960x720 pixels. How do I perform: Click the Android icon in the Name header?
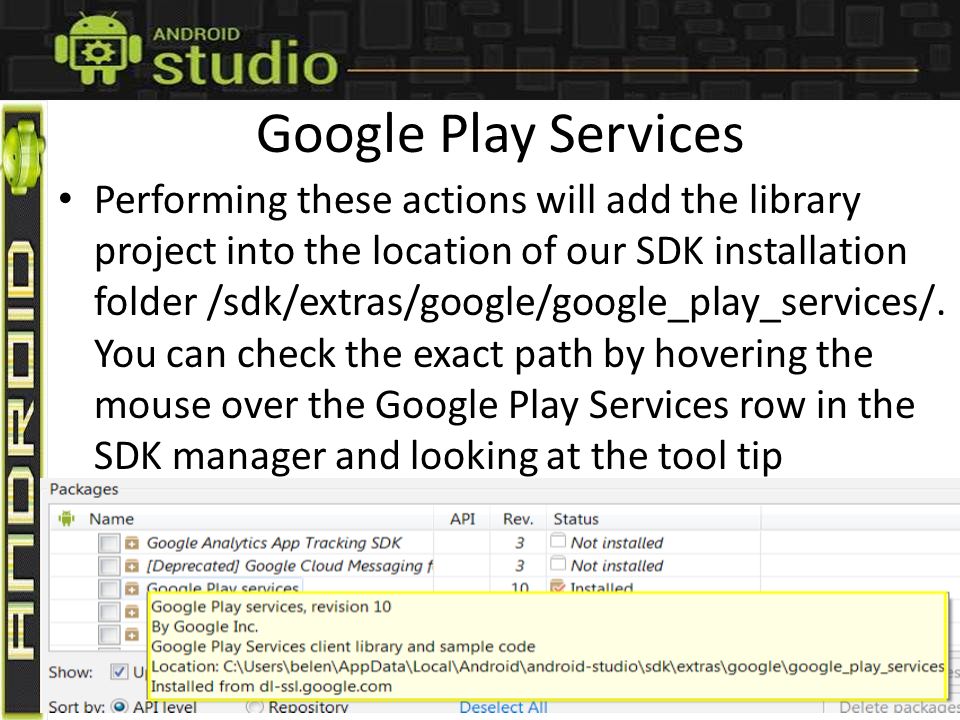tap(66, 519)
